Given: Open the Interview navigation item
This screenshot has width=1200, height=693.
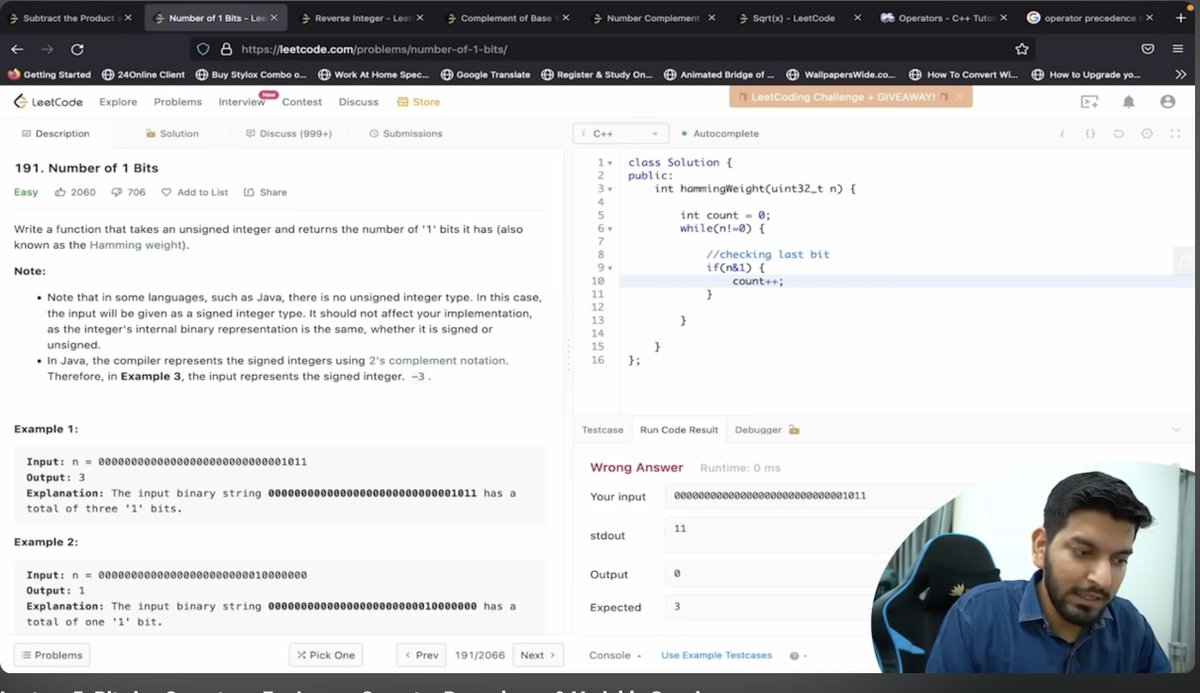Looking at the screenshot, I should (242, 102).
